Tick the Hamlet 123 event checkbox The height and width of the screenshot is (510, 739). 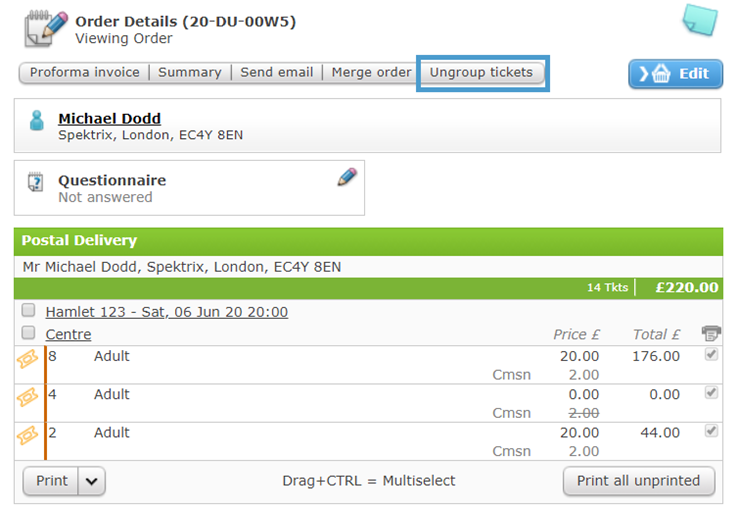[x=28, y=310]
